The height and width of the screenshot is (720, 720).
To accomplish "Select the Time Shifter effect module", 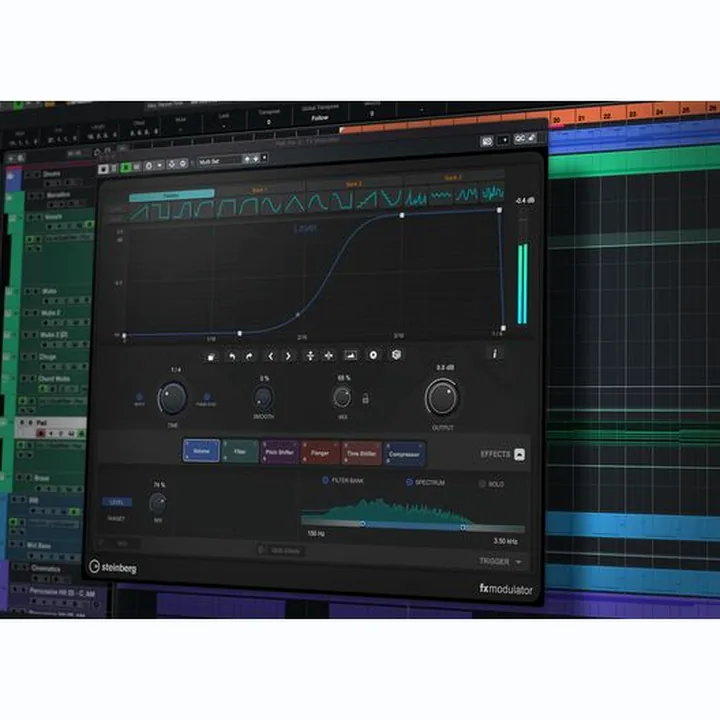I will [361, 454].
